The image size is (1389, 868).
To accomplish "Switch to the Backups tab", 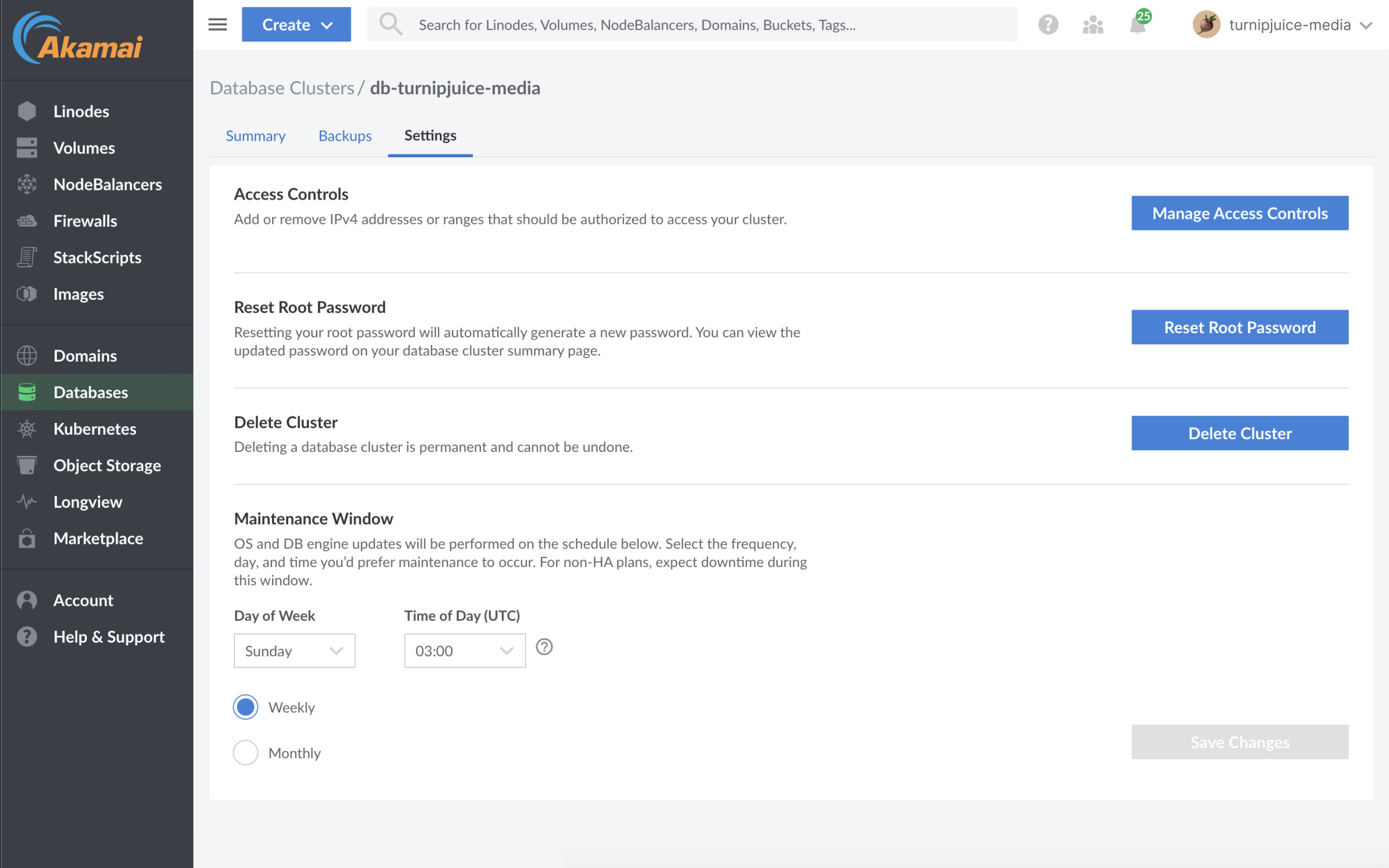I will (x=345, y=135).
